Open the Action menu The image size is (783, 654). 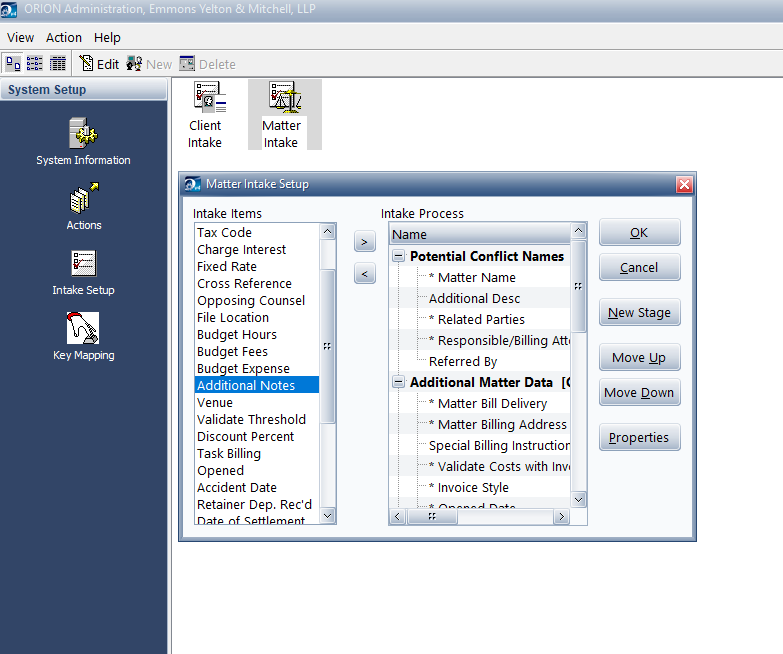pos(64,37)
